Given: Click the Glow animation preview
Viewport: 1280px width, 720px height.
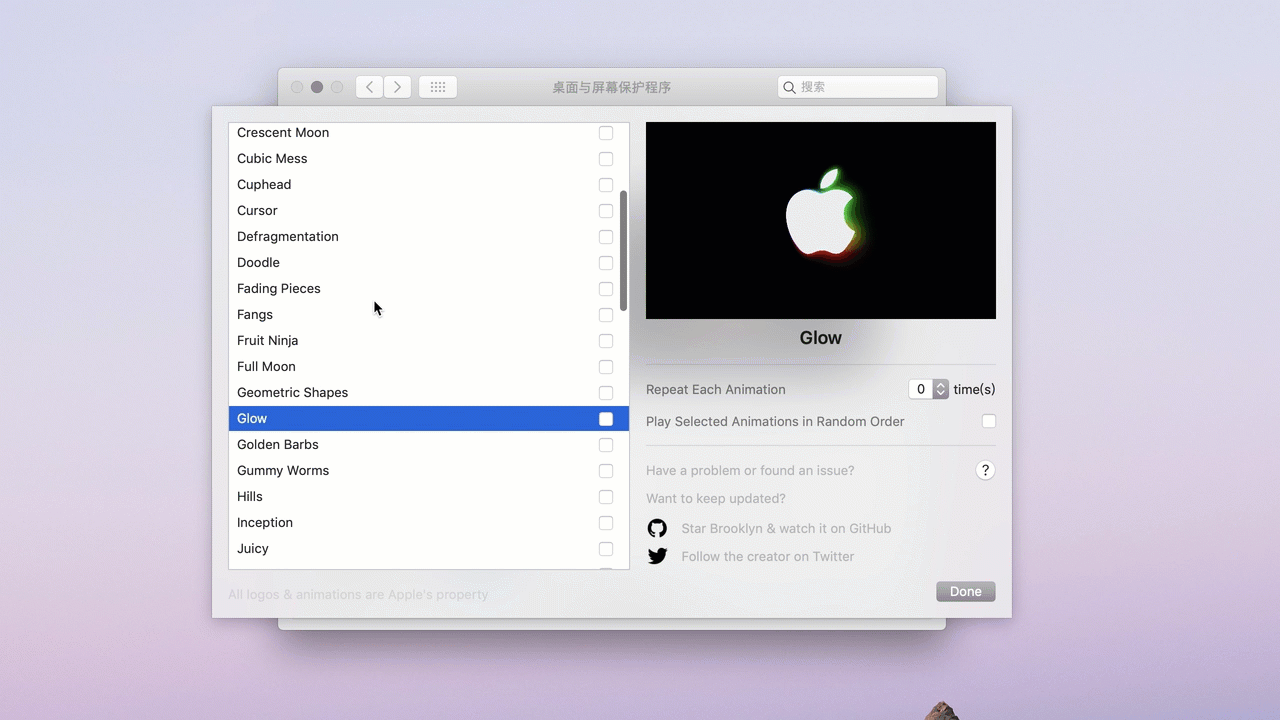Looking at the screenshot, I should (821, 220).
